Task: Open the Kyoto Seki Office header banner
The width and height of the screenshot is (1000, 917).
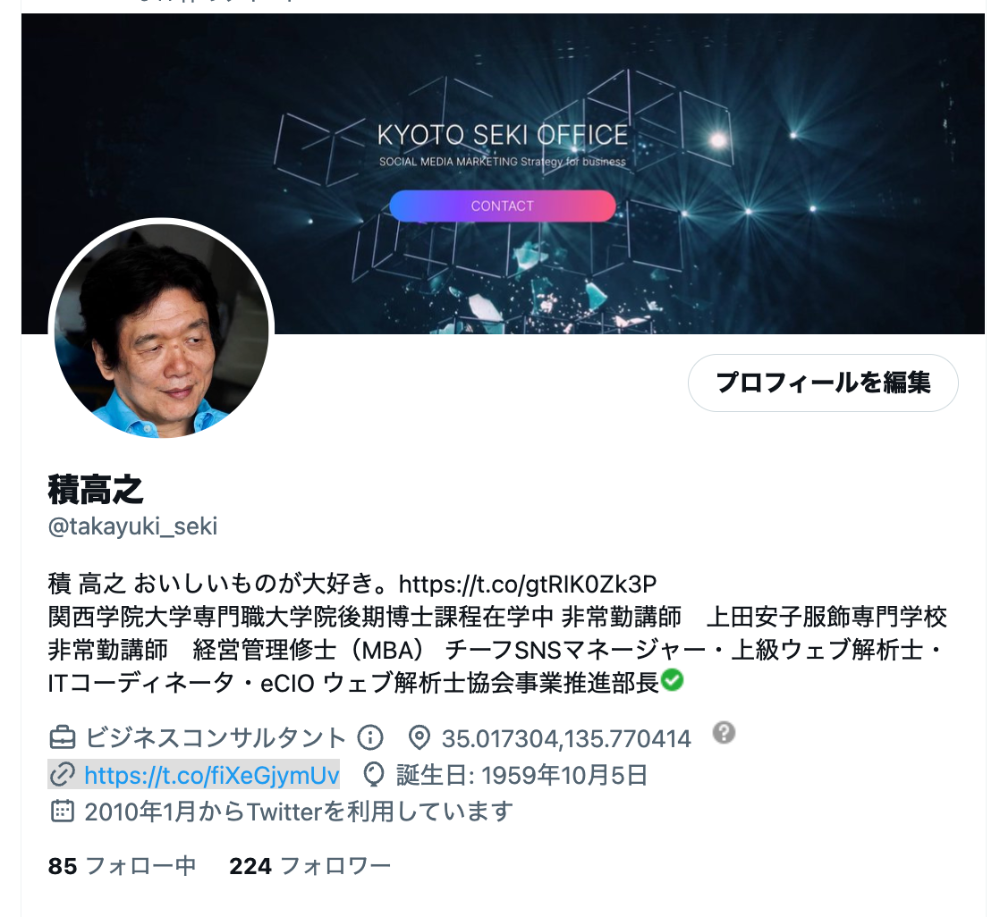Action: (x=503, y=173)
